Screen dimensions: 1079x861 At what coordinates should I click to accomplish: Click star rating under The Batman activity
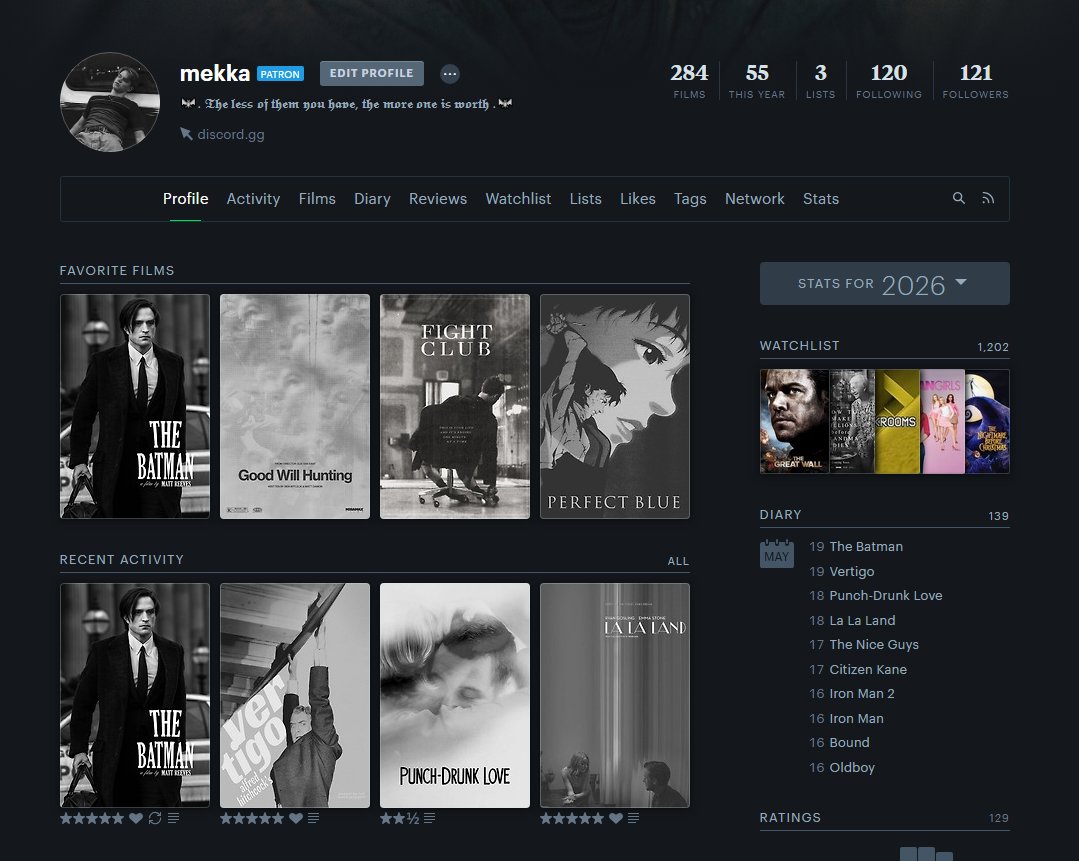tap(92, 818)
